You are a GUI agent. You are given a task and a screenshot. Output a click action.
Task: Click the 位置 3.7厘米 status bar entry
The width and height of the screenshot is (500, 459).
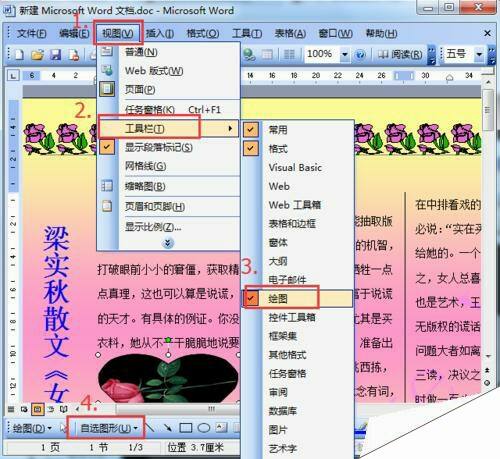[x=195, y=448]
